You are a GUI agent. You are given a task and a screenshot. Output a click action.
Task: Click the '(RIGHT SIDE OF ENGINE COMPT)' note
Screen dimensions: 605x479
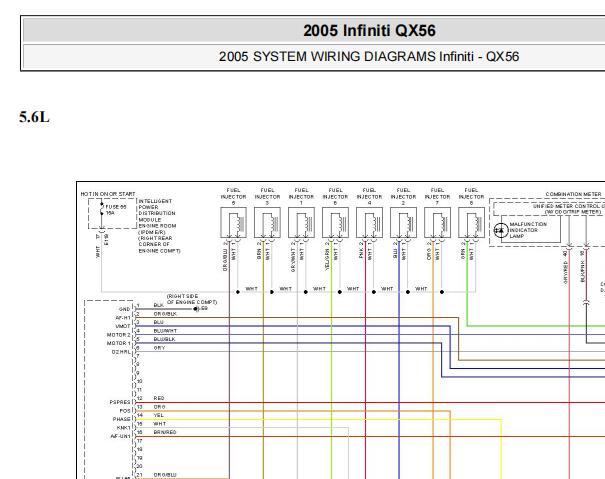(192, 299)
